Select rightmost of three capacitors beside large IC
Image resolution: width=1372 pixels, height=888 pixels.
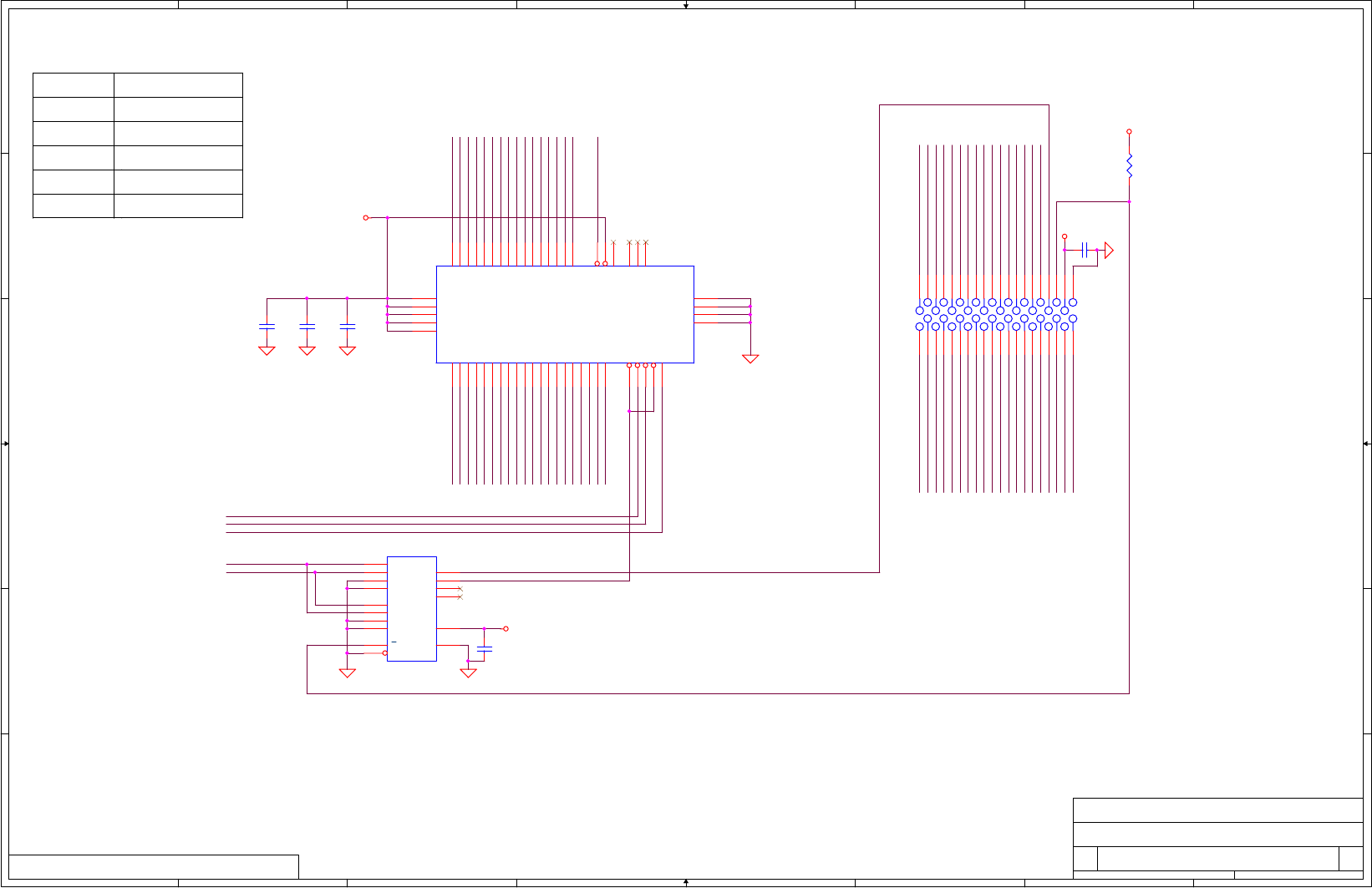[348, 325]
